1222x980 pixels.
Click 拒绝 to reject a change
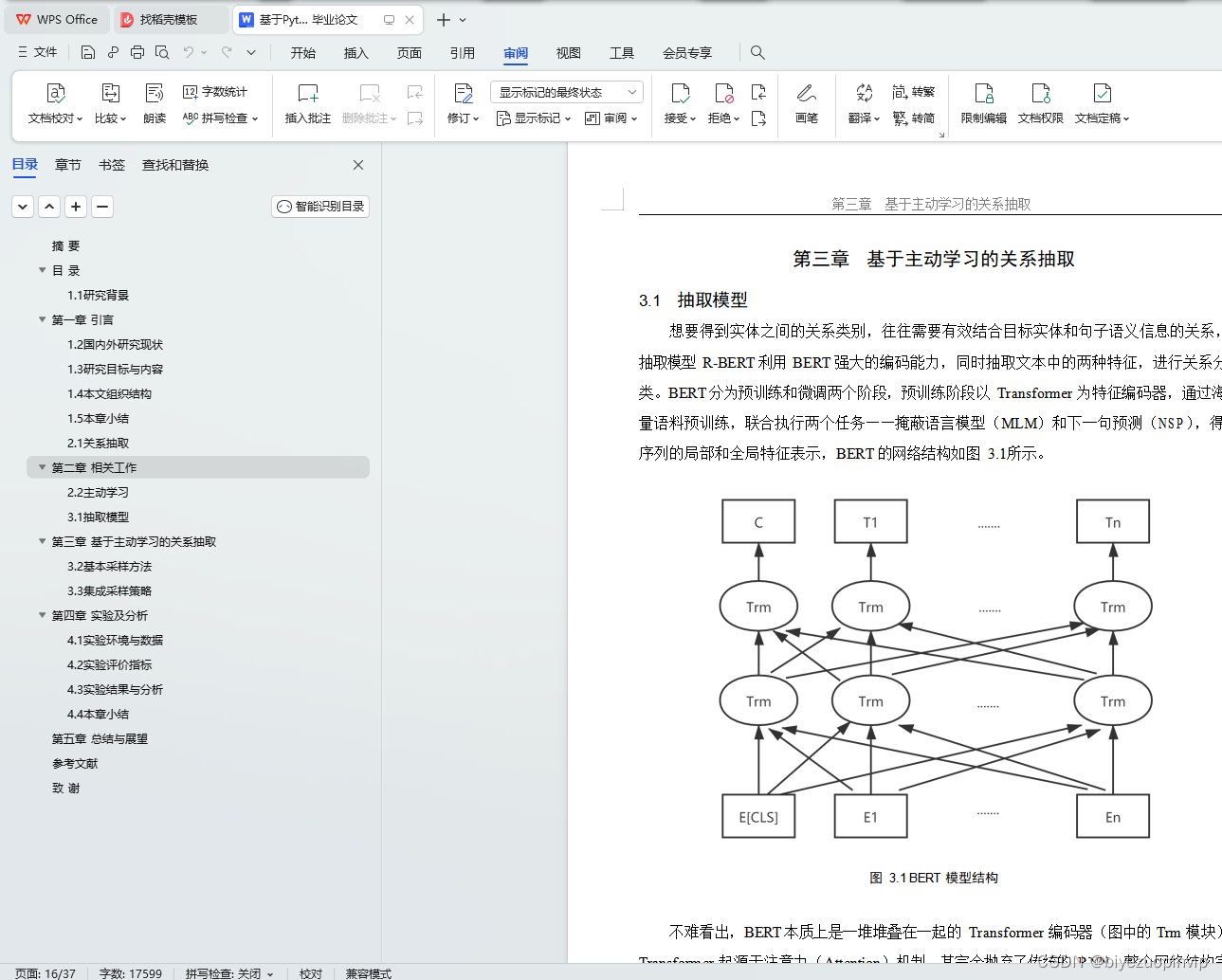pos(720,104)
